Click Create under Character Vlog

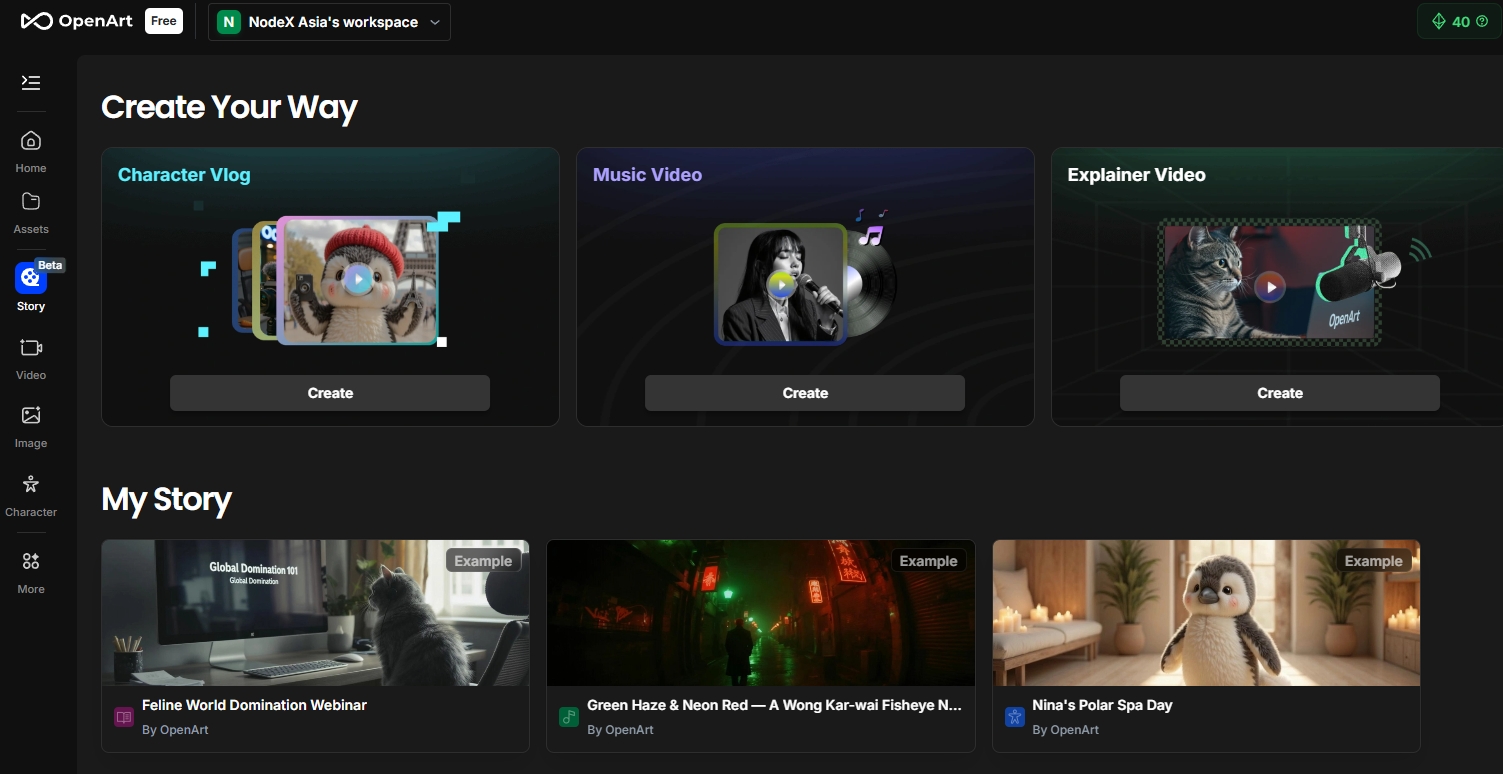tap(330, 393)
